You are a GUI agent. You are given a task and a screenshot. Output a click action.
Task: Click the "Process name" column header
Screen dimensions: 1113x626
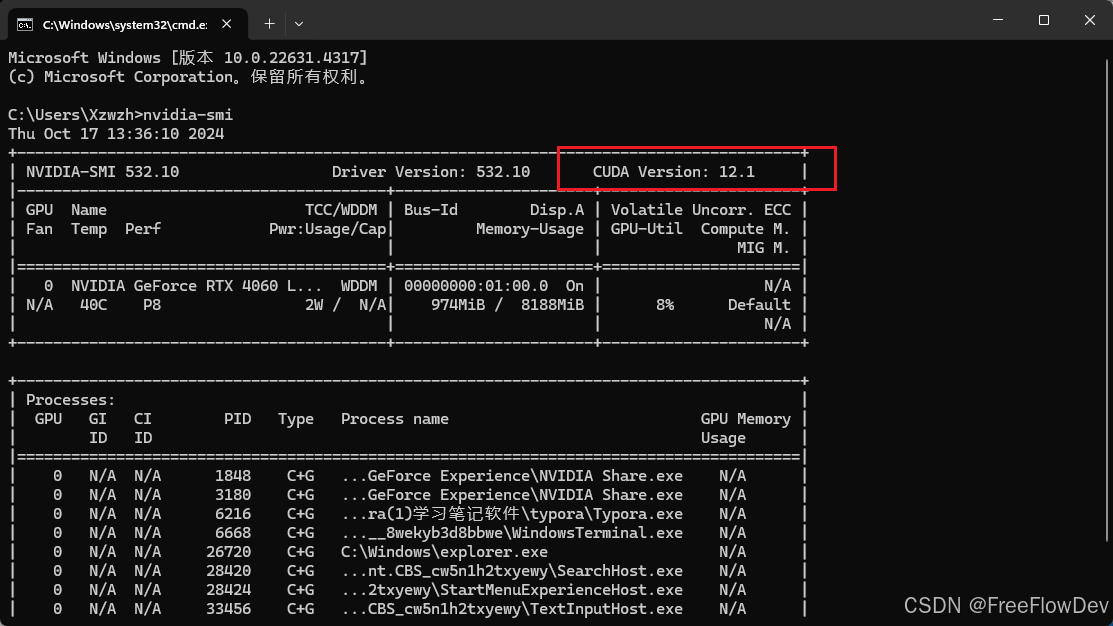395,419
